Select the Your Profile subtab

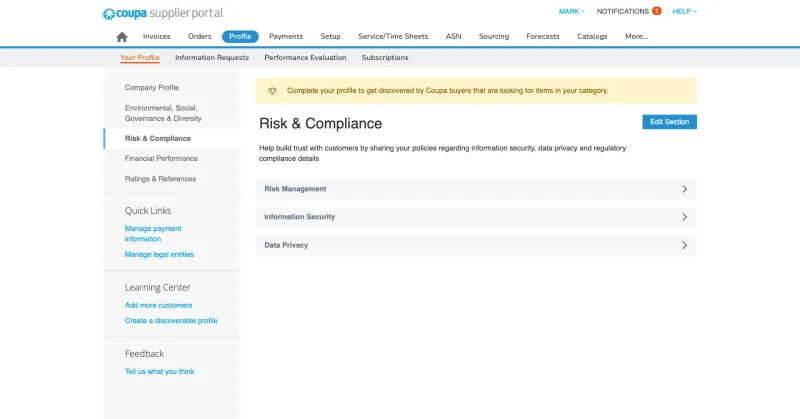(139, 58)
